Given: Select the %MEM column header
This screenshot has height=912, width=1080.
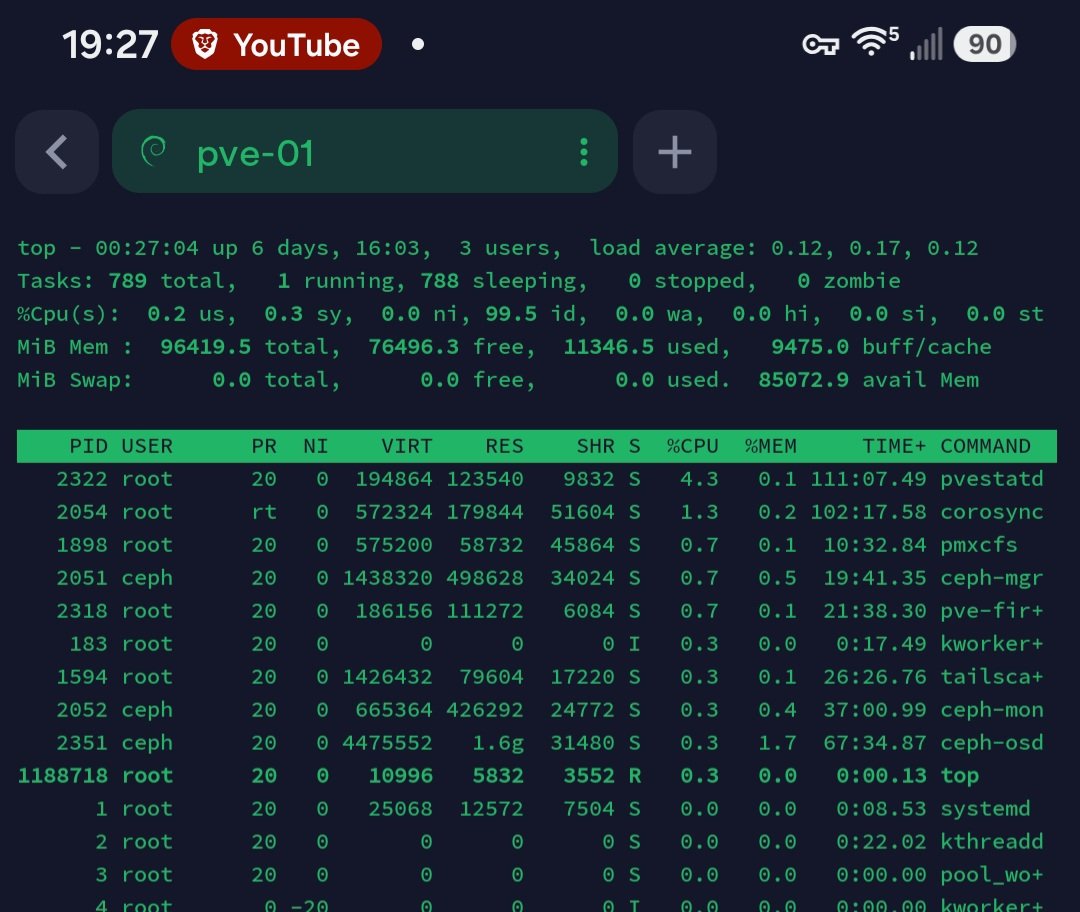Looking at the screenshot, I should click(x=770, y=446).
